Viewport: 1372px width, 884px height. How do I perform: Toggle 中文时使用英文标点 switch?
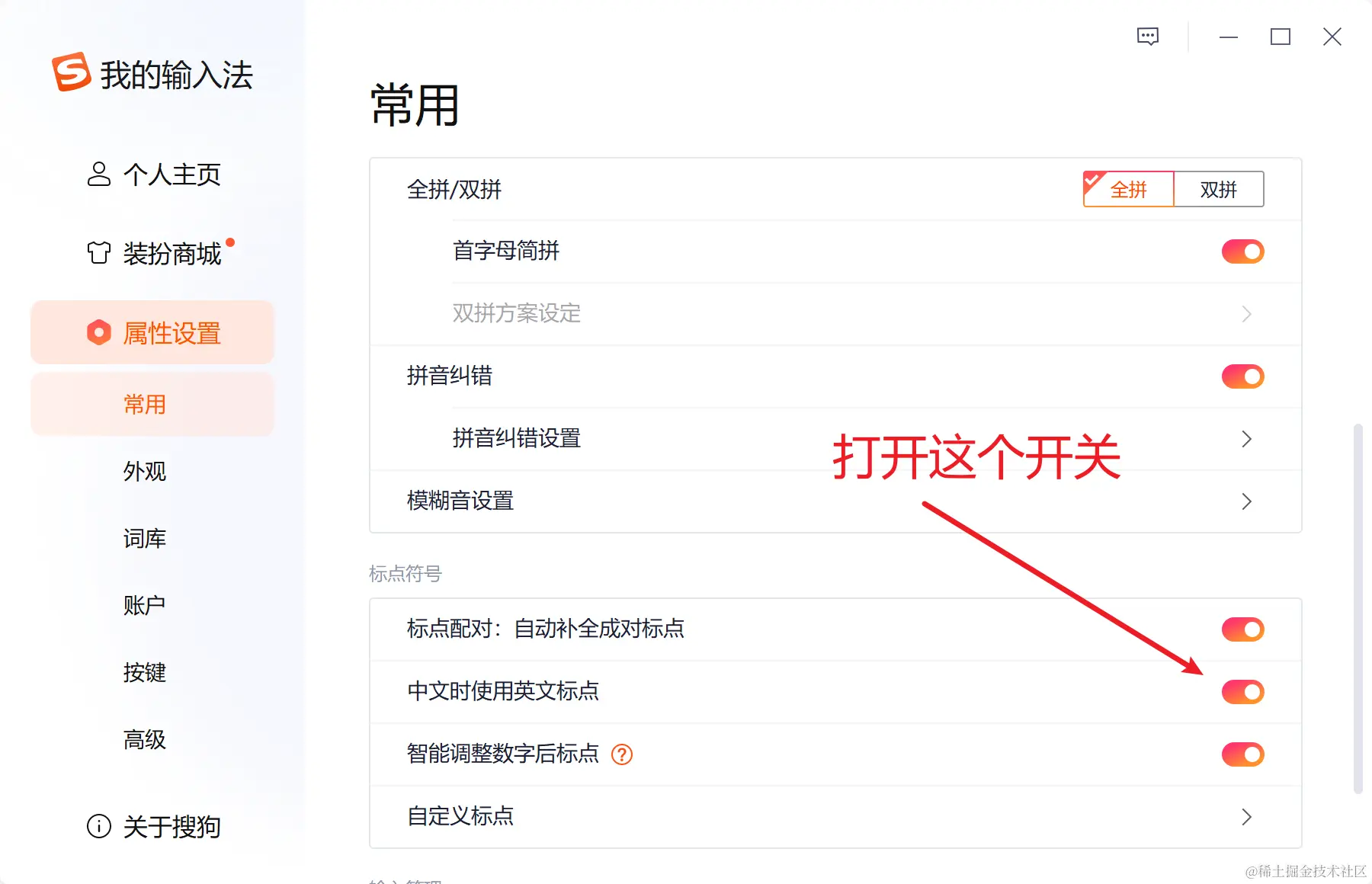click(x=1243, y=692)
